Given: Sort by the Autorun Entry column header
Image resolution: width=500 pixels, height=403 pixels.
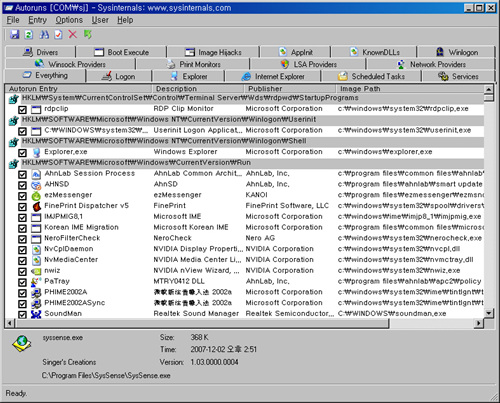Looking at the screenshot, I should (x=79, y=89).
